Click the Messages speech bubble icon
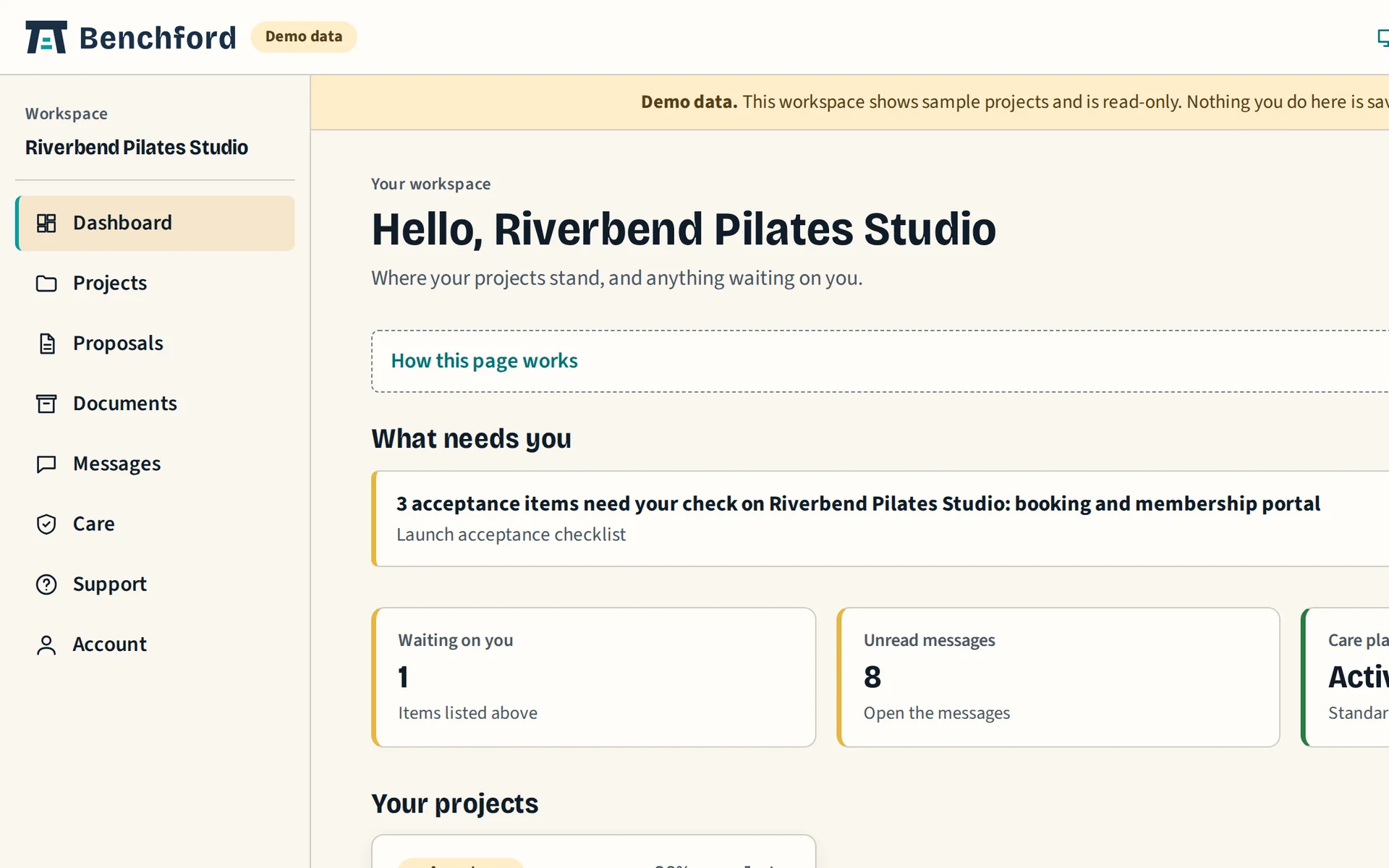Image resolution: width=1389 pixels, height=868 pixels. [x=46, y=464]
